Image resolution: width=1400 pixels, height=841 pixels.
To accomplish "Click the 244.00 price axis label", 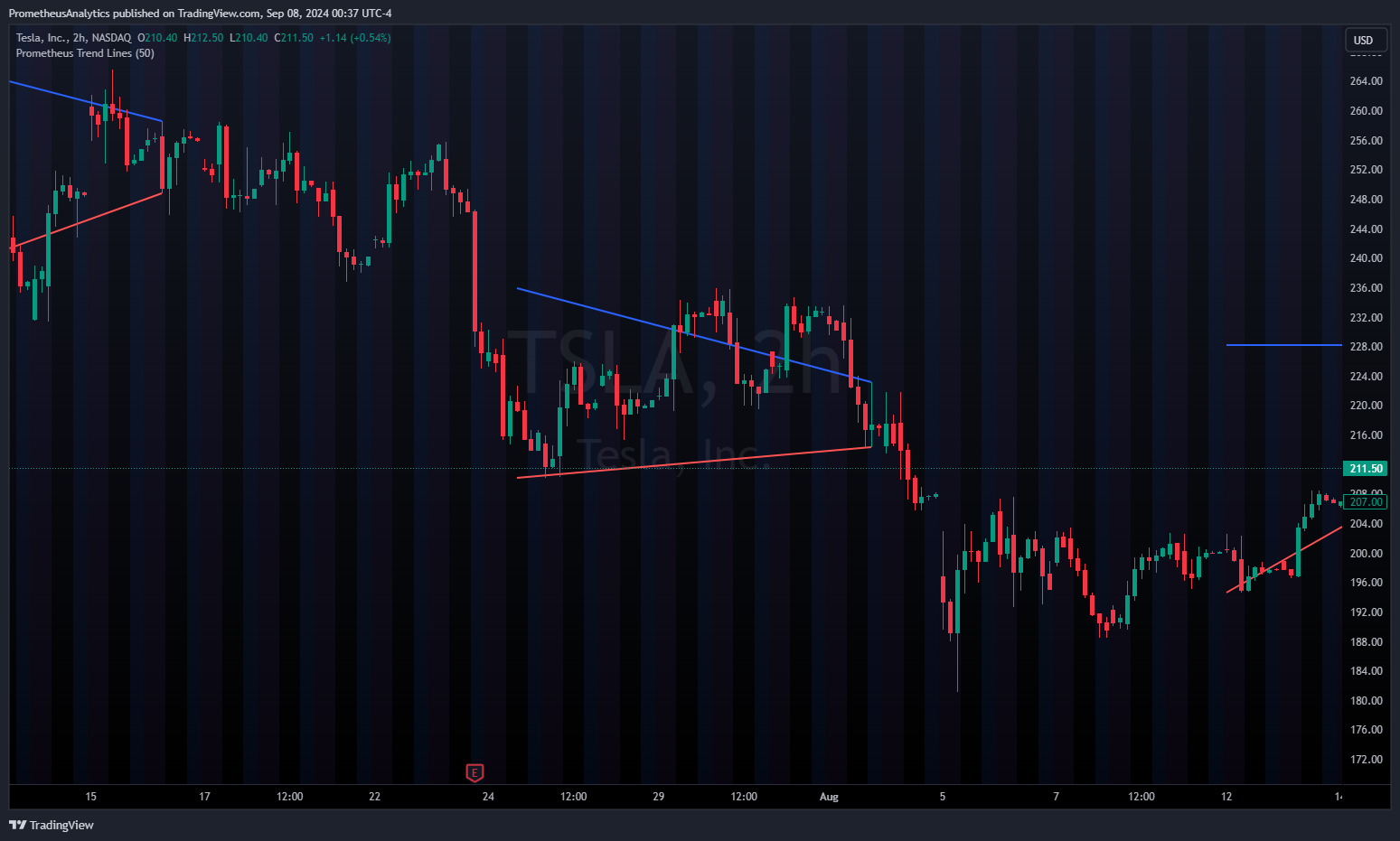I will pos(1366,229).
